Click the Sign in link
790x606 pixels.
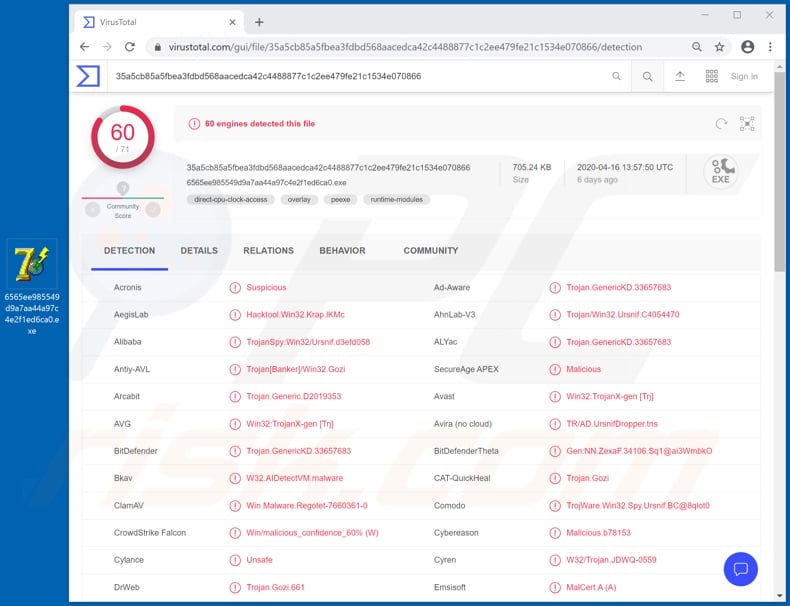(x=744, y=76)
